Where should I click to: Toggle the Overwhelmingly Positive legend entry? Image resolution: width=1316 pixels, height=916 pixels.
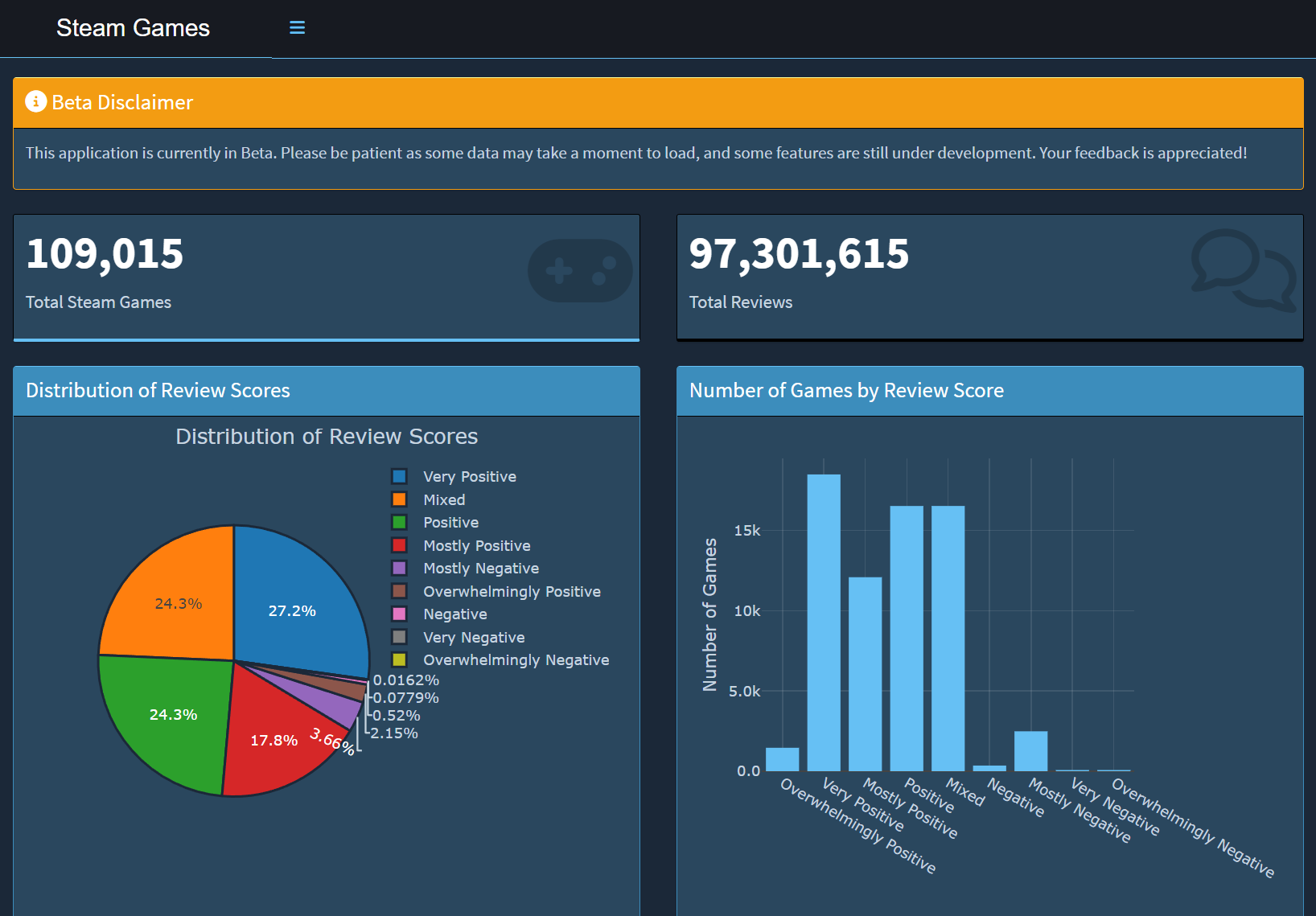[512, 591]
